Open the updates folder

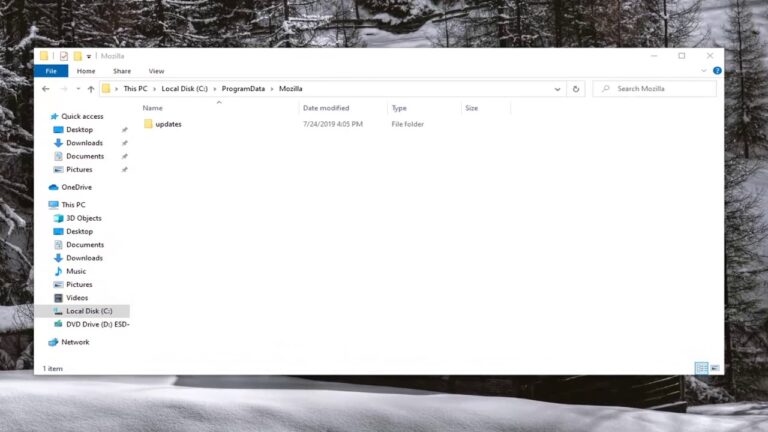(x=168, y=124)
